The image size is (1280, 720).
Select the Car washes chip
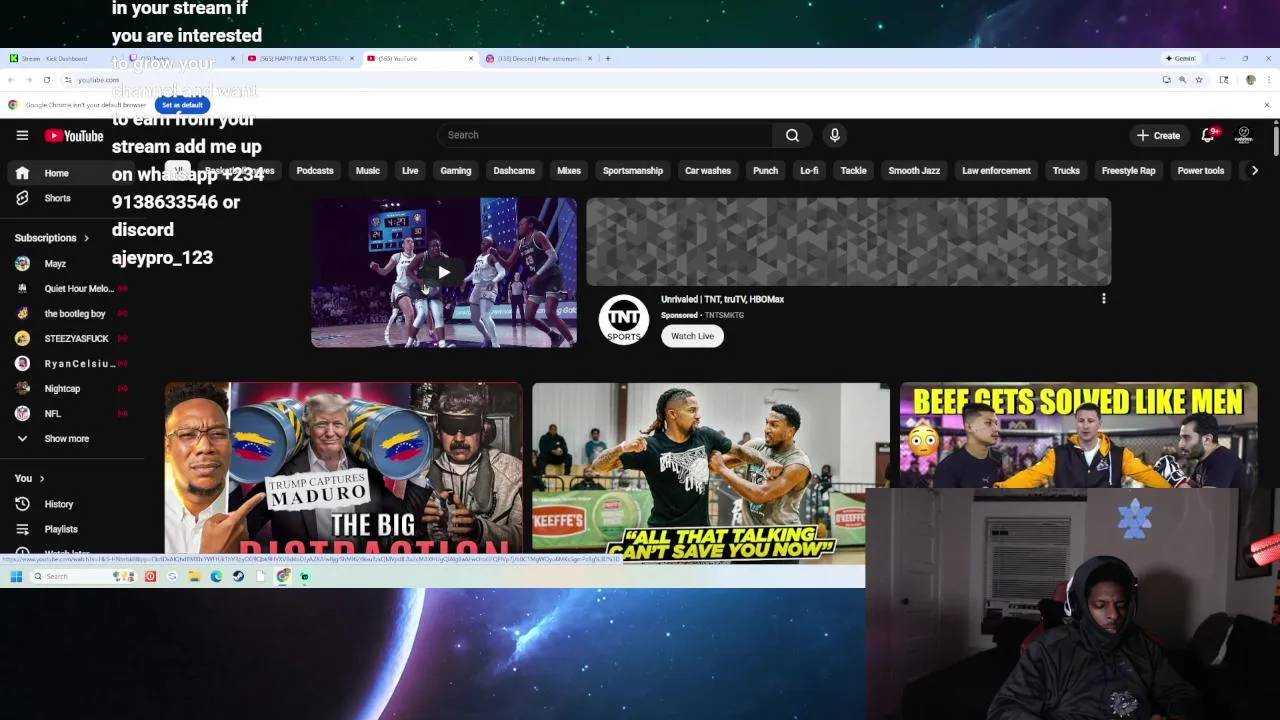click(708, 171)
